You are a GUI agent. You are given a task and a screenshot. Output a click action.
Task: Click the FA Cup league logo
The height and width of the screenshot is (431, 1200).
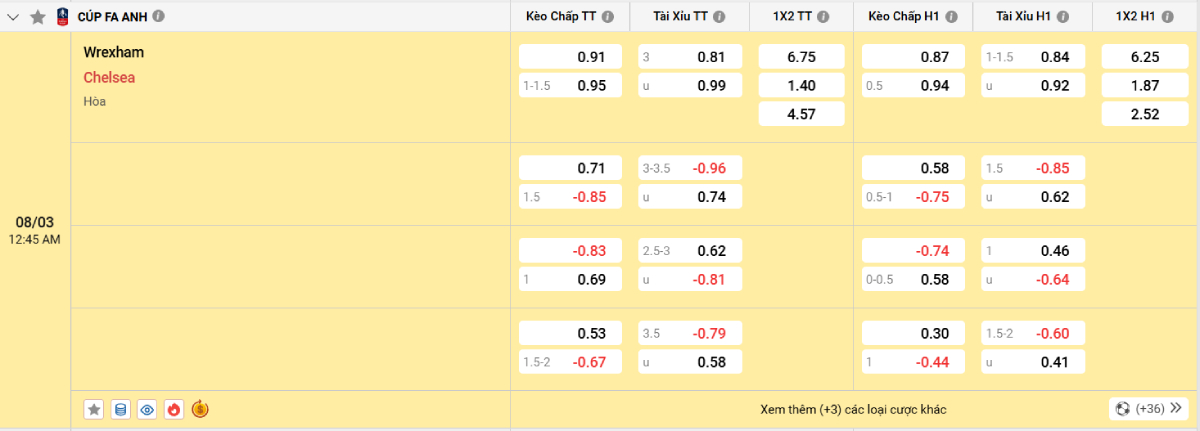tap(62, 17)
